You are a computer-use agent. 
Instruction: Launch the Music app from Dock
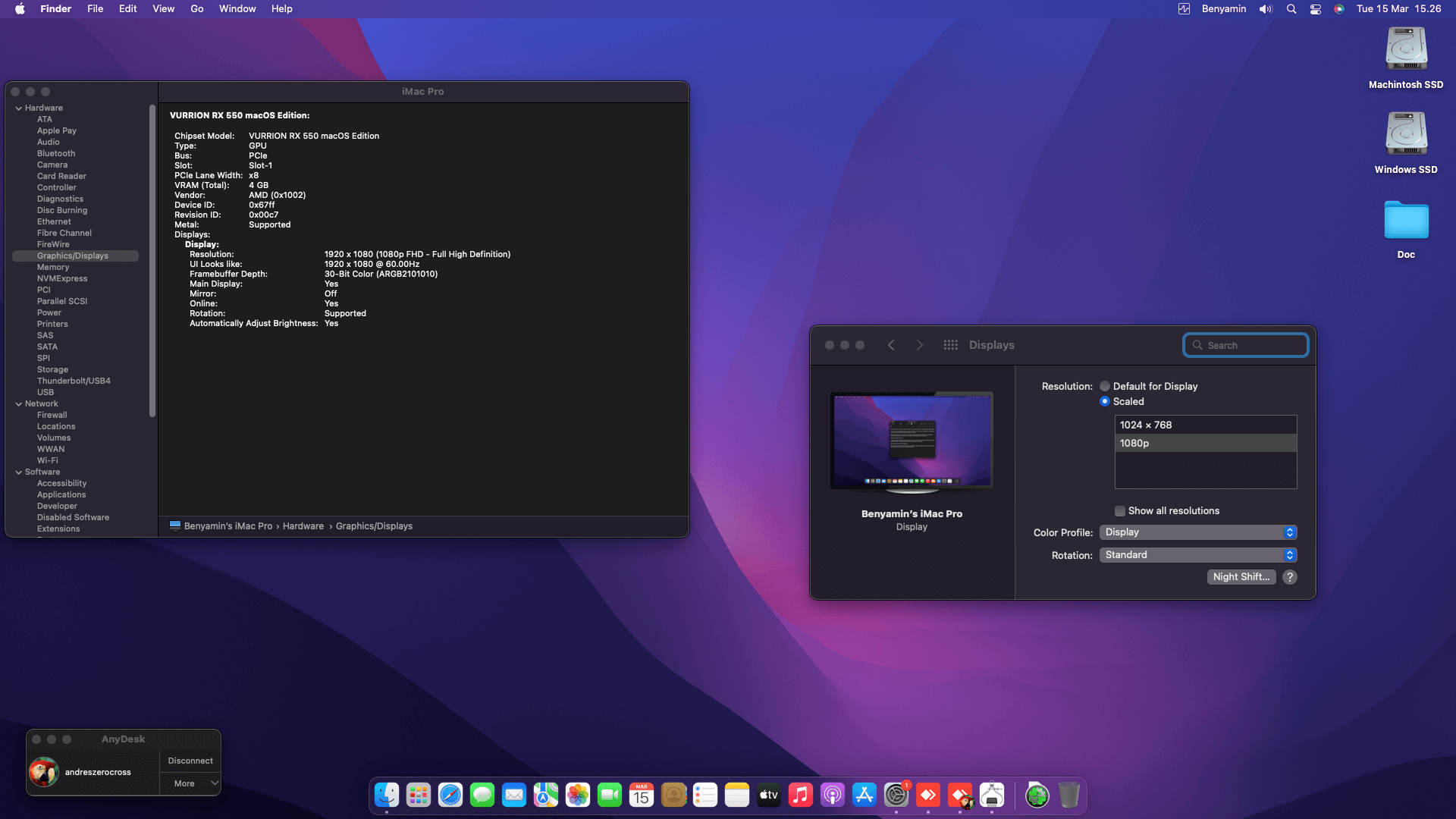click(801, 795)
